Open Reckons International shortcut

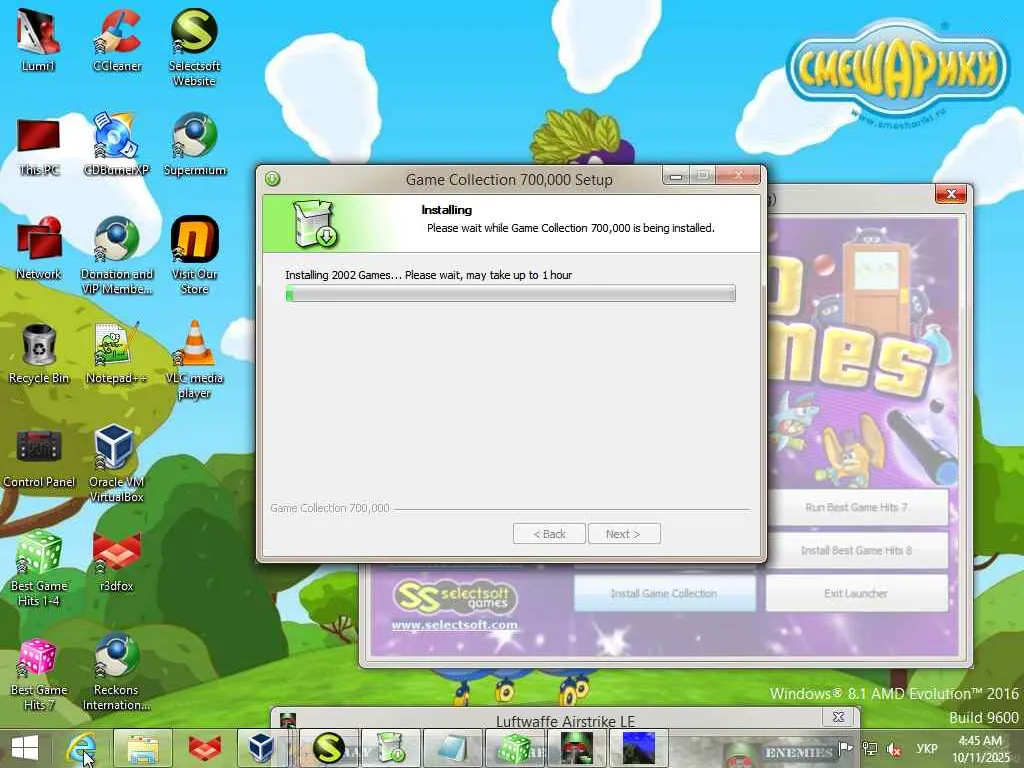pos(116,673)
